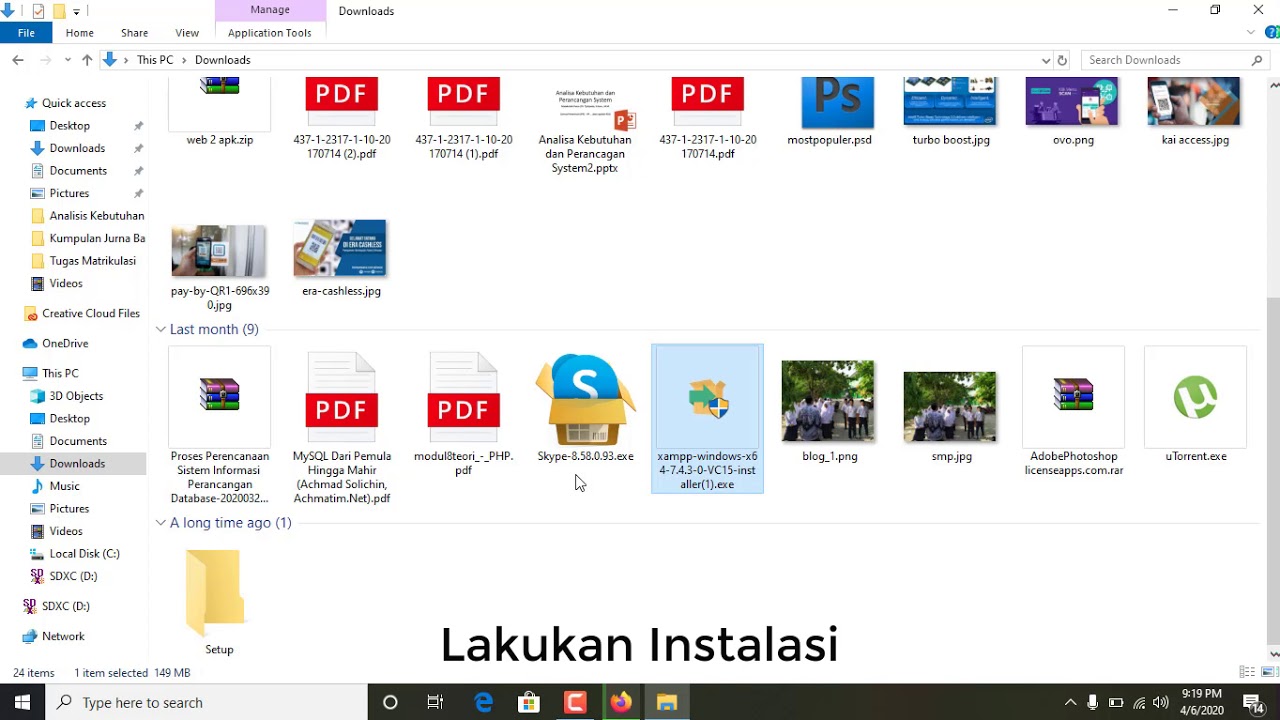Open Microsoft Edge from the taskbar
Image resolution: width=1280 pixels, height=720 pixels.
point(483,702)
